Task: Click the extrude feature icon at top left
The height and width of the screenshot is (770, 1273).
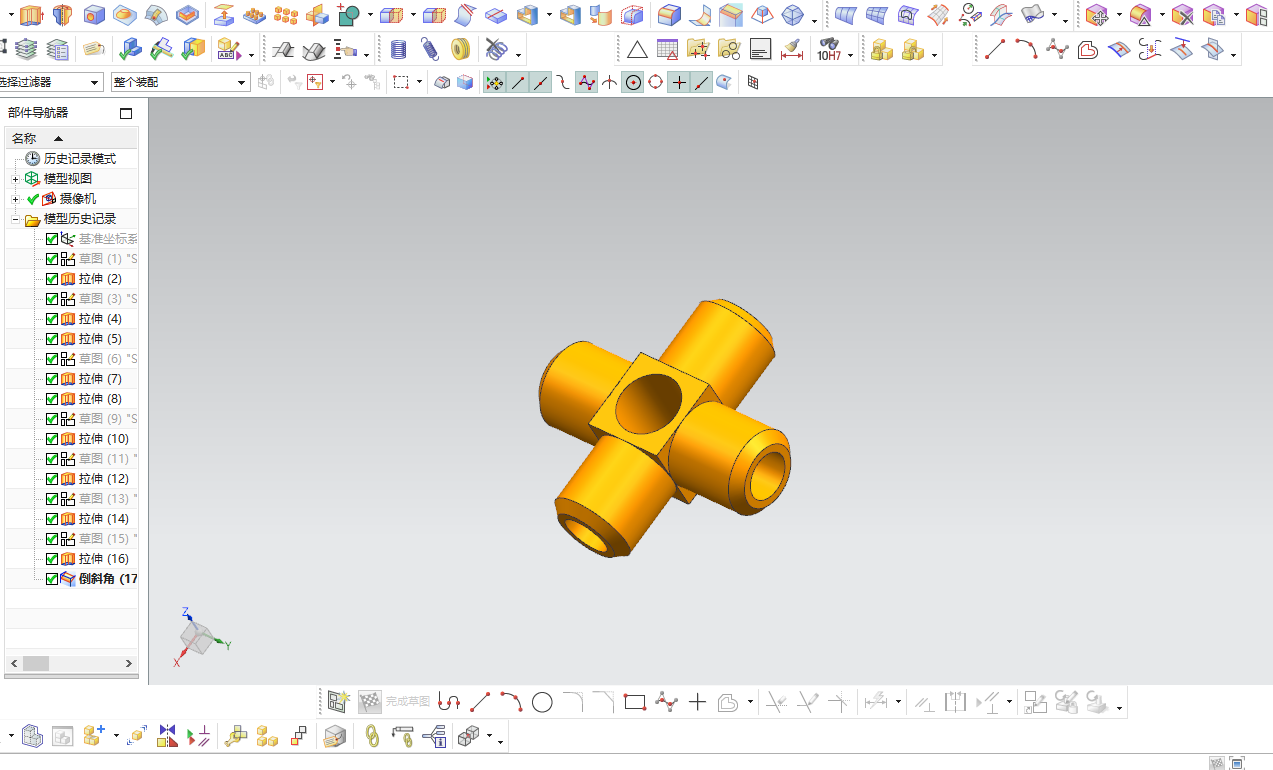Action: (32, 15)
